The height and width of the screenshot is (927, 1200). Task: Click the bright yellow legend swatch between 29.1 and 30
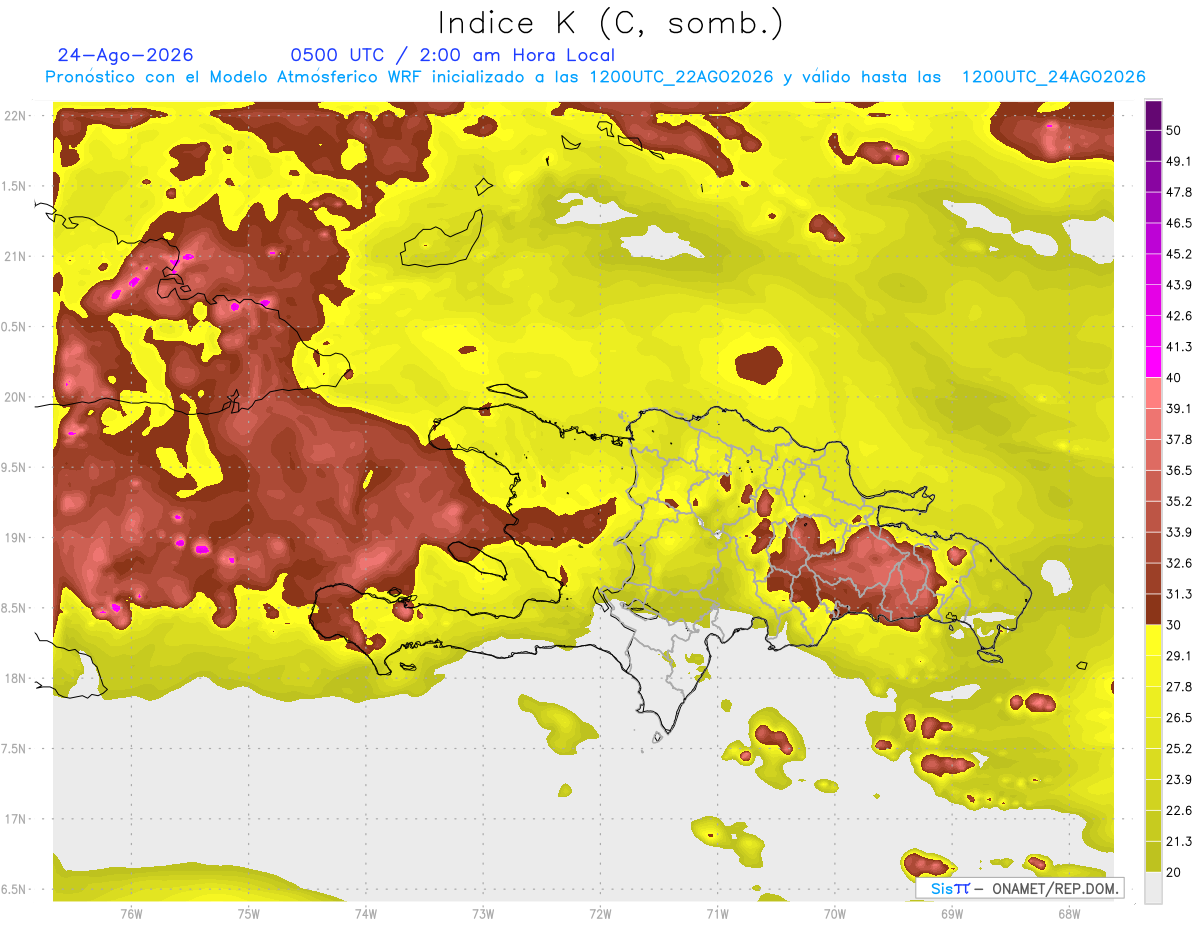coord(1153,640)
